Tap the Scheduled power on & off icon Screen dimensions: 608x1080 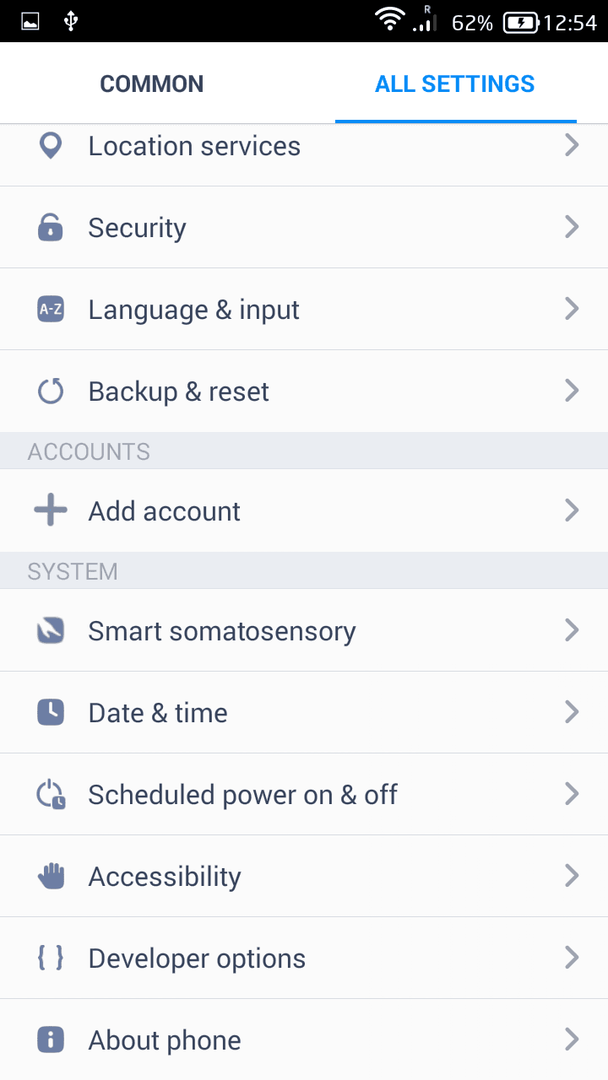[x=51, y=794]
